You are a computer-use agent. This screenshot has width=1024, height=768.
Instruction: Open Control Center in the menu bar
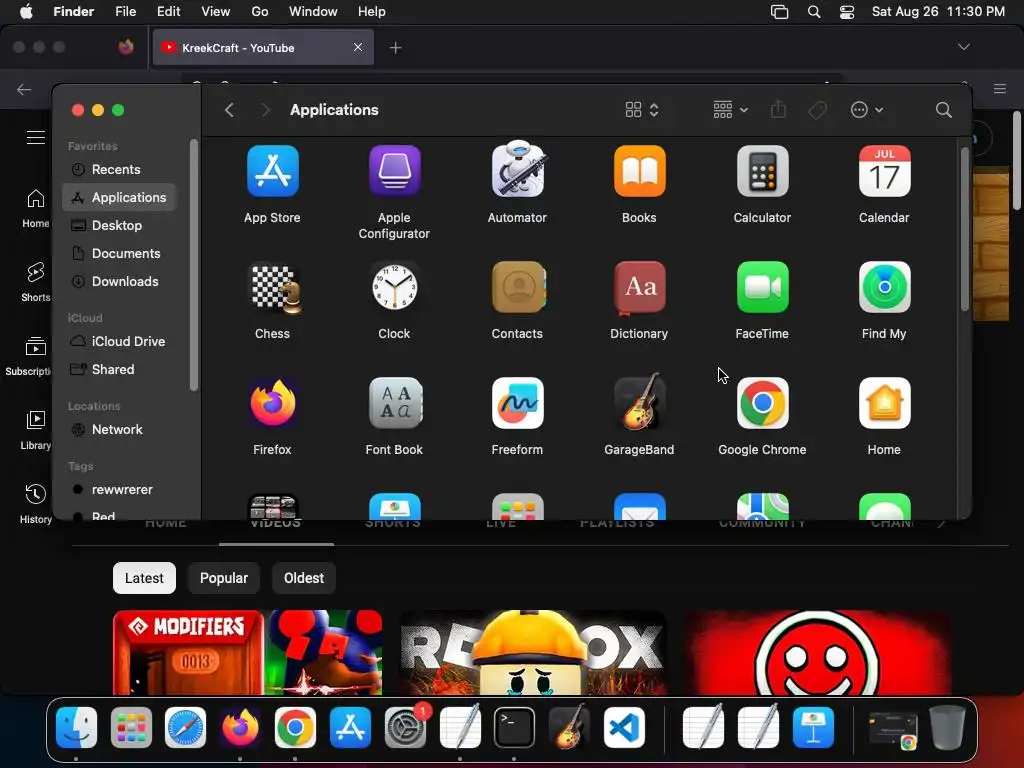pyautogui.click(x=846, y=12)
